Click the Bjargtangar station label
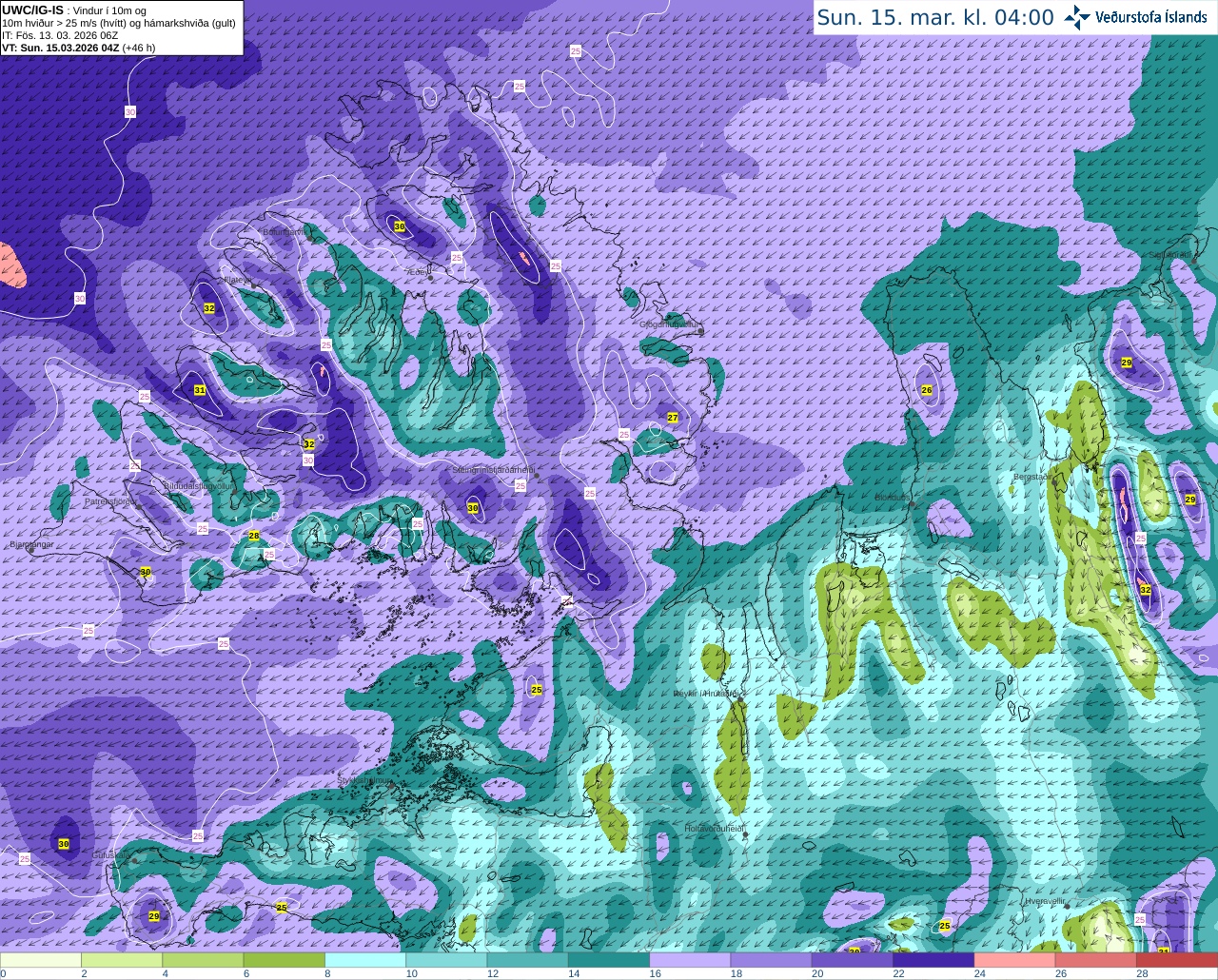Screen dimensions: 1218x980 [31, 544]
